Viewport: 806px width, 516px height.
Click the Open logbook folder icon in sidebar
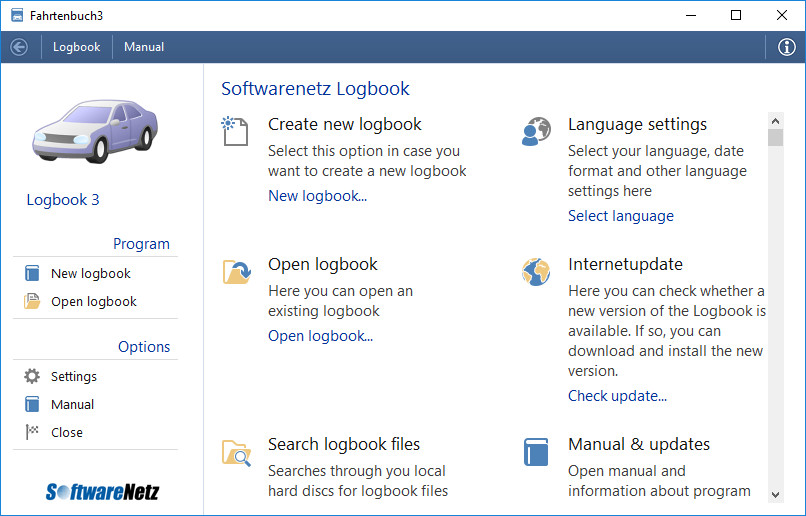coord(32,301)
